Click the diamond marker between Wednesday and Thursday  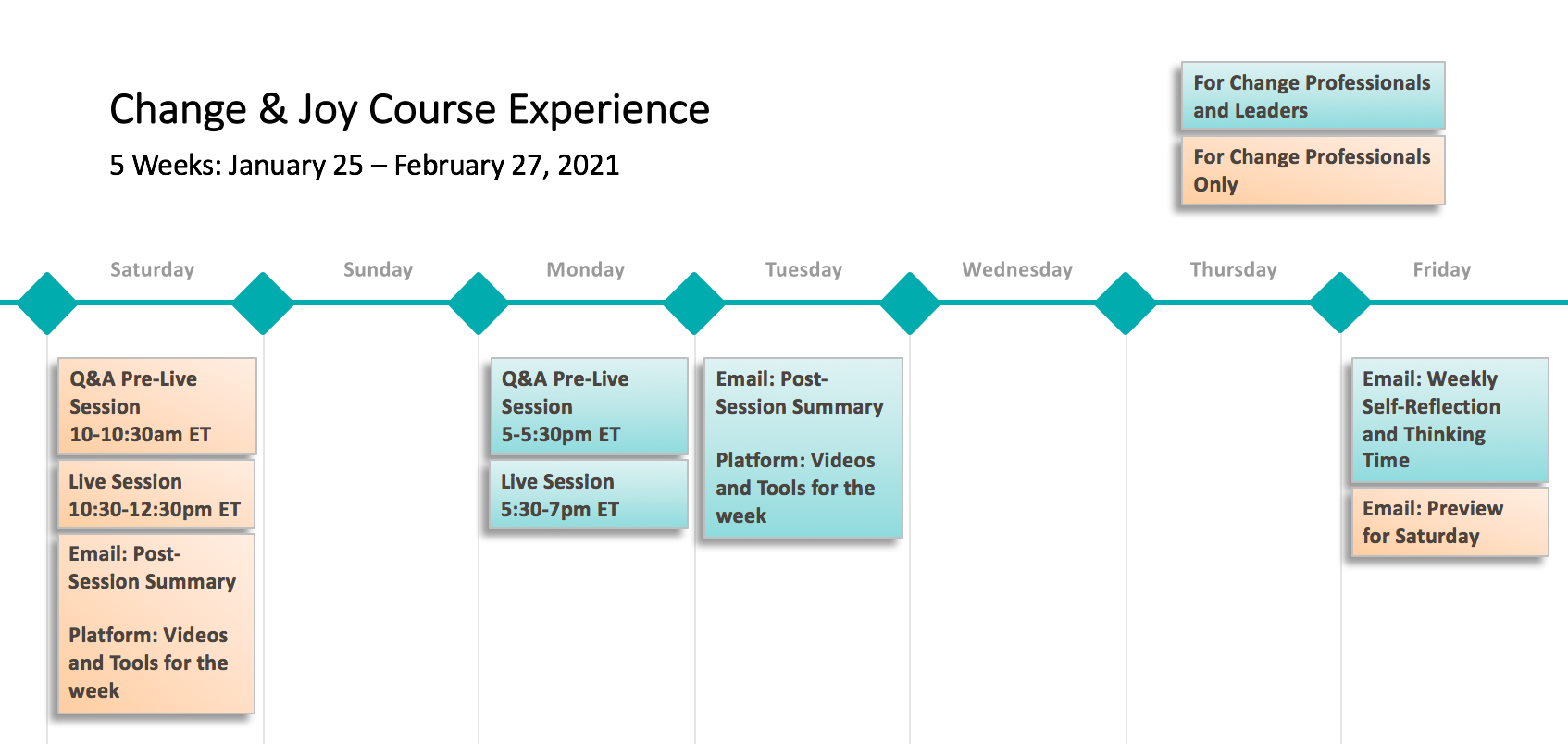(x=1126, y=303)
